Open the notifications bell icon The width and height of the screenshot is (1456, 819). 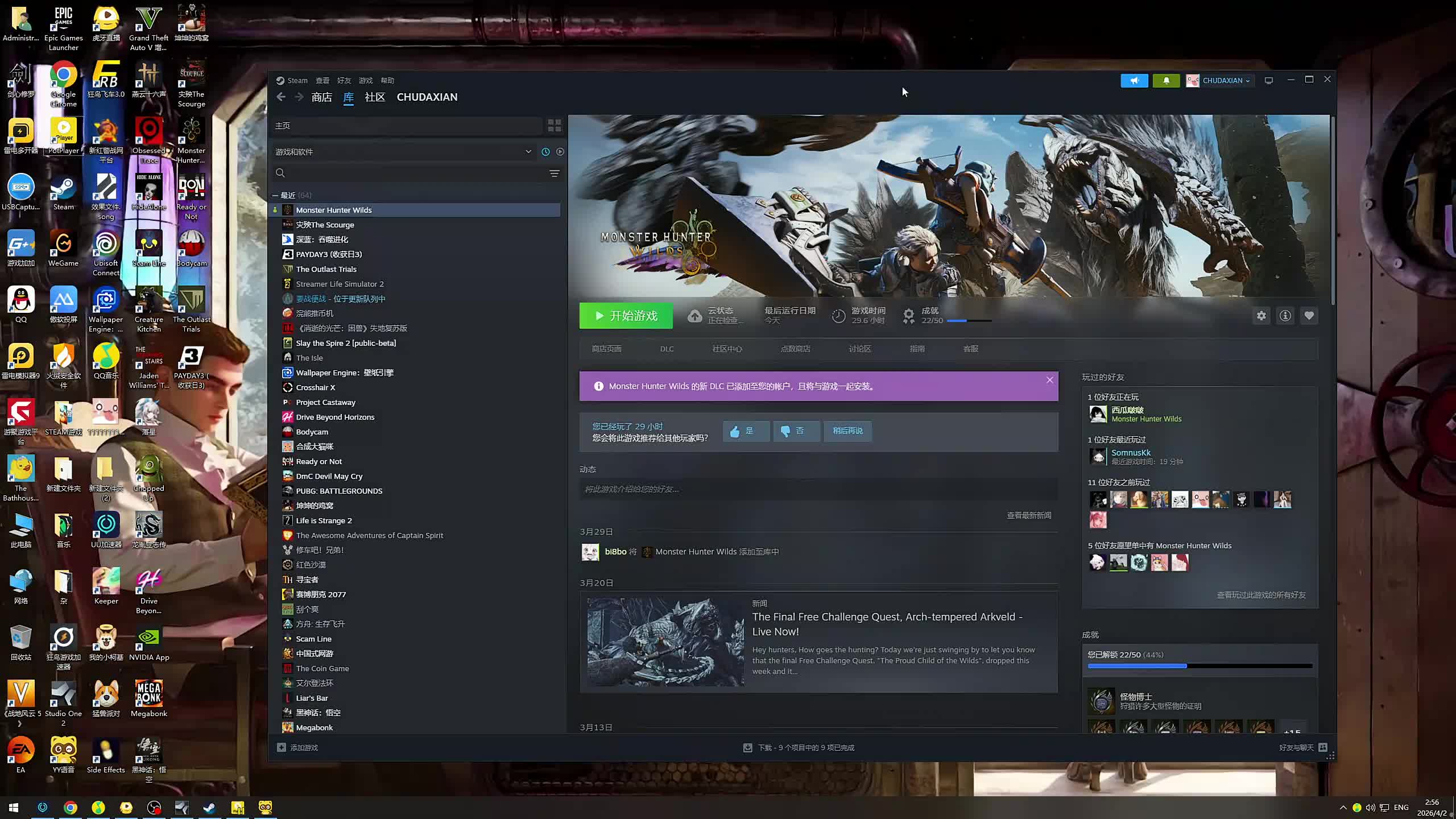1166,80
